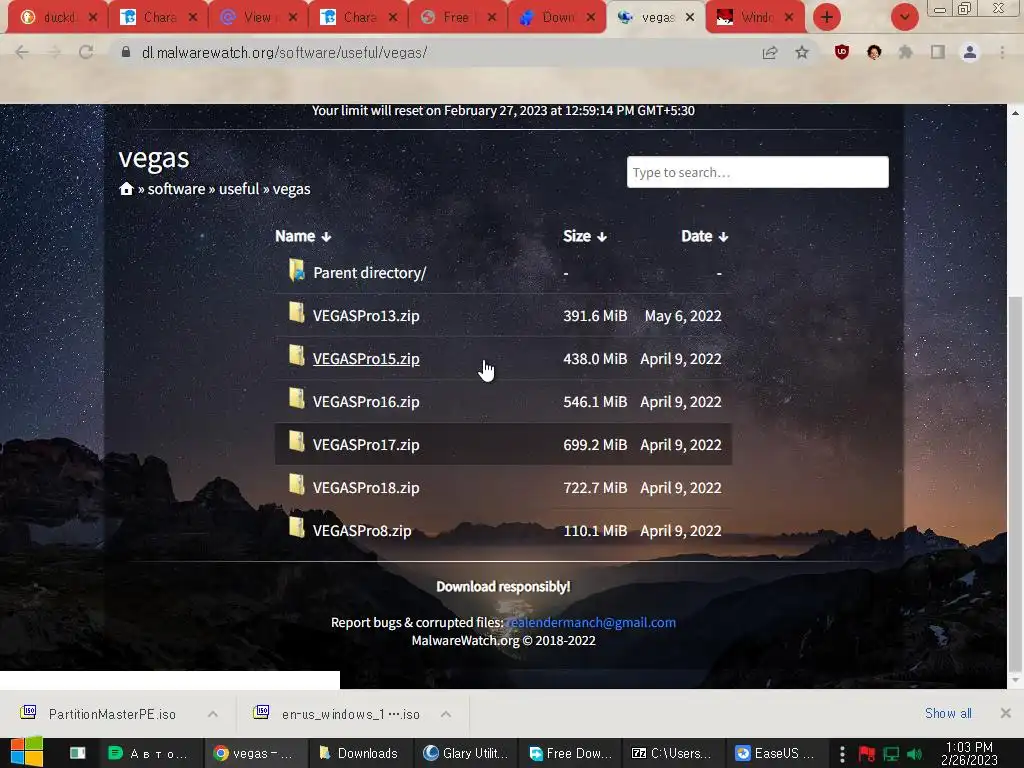Open the uBlock Origin extension icon

click(x=842, y=52)
